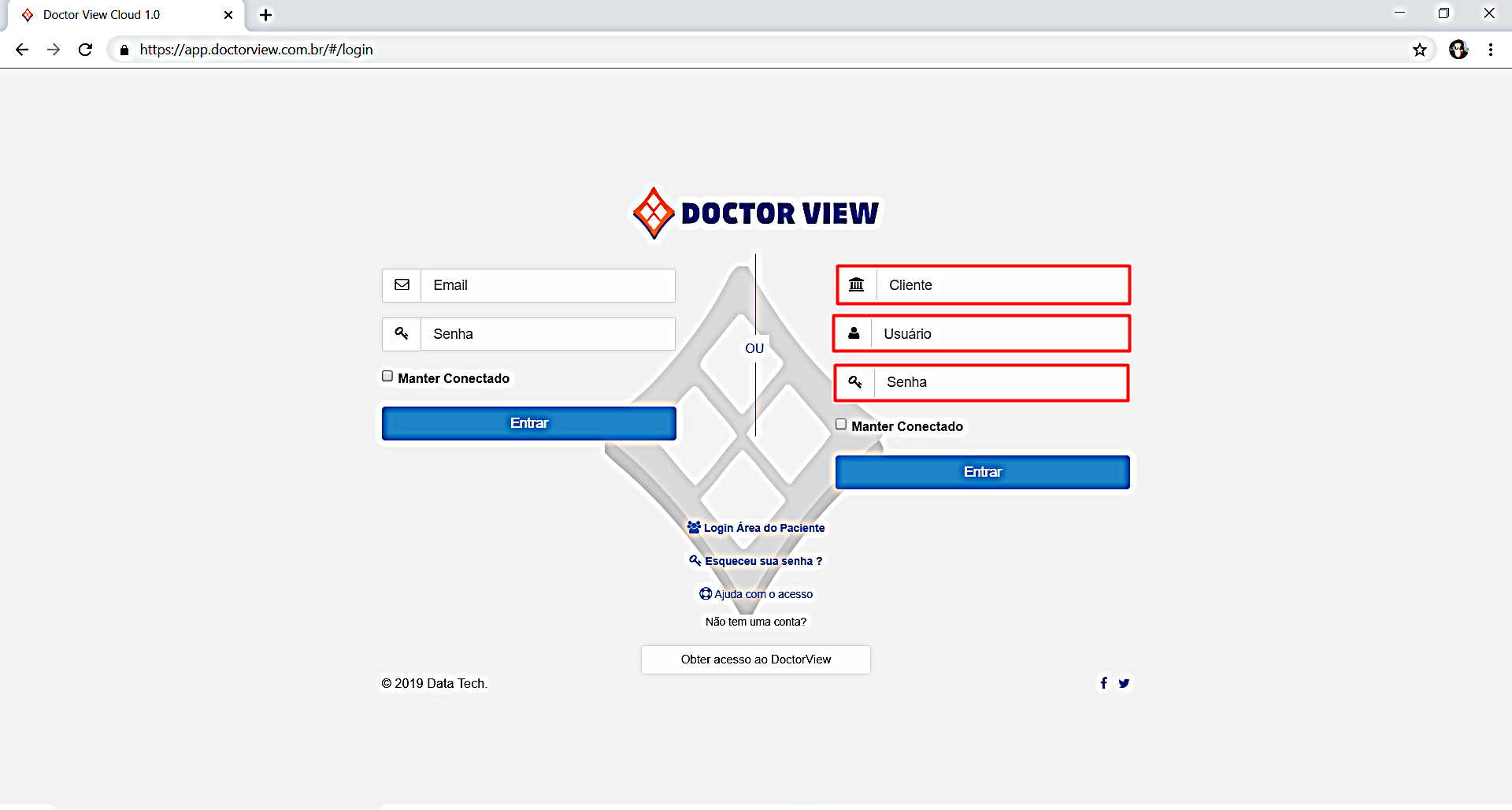Reload the page with refresh icon

point(85,50)
